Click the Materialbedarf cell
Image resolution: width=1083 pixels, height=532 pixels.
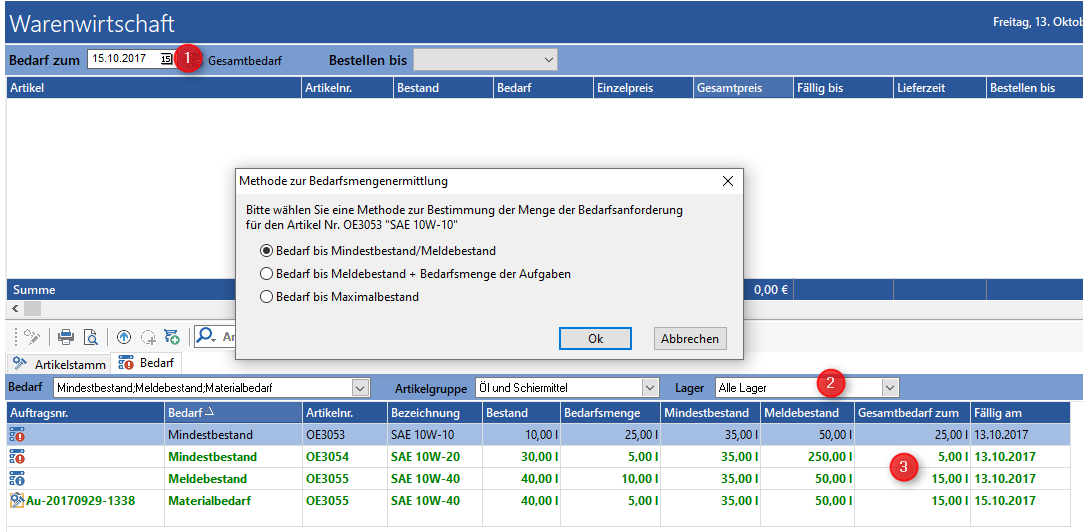tap(233, 500)
